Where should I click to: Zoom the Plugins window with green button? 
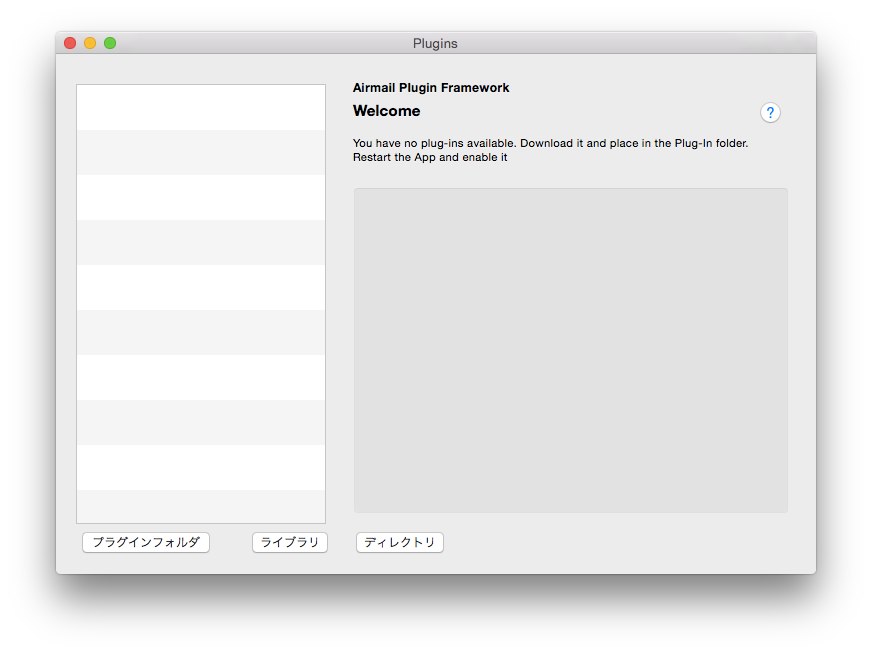[110, 43]
